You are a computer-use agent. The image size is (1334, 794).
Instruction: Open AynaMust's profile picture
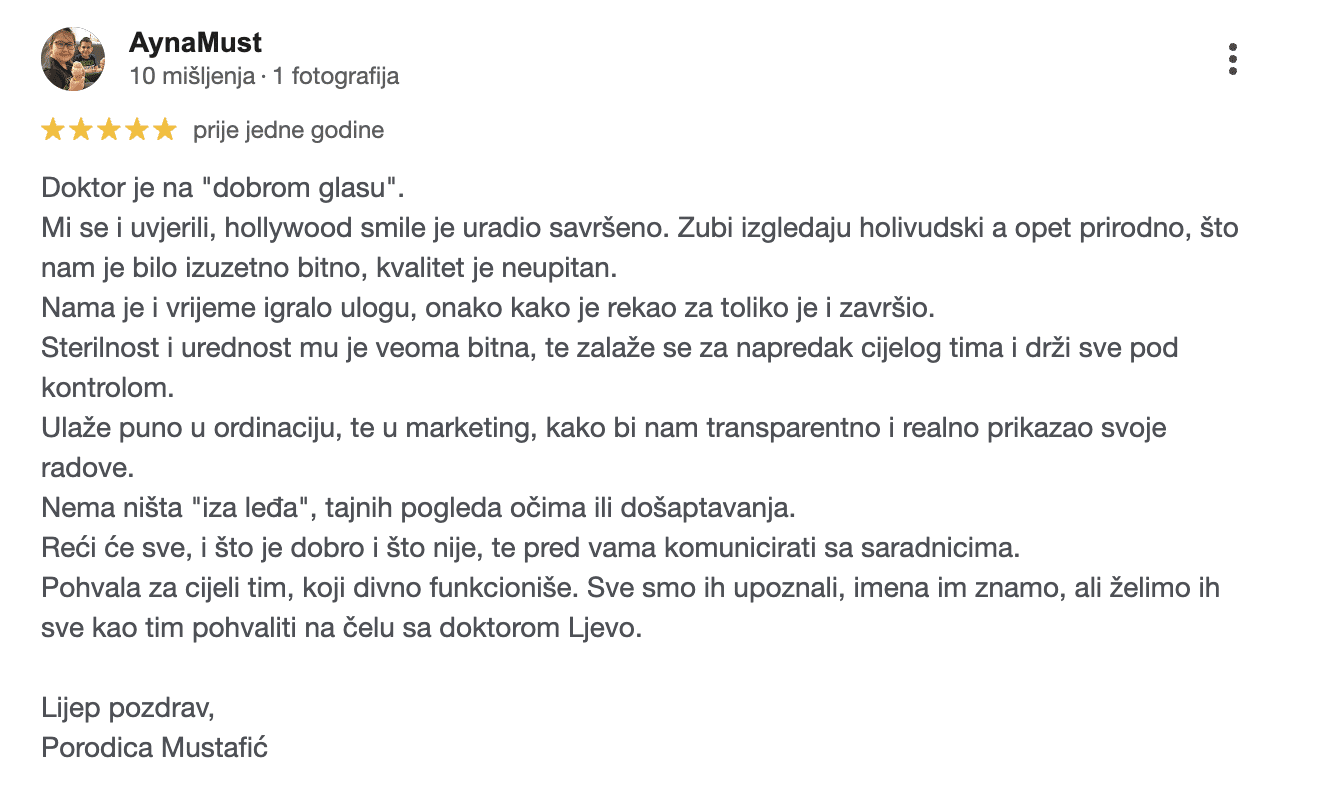pos(73,59)
